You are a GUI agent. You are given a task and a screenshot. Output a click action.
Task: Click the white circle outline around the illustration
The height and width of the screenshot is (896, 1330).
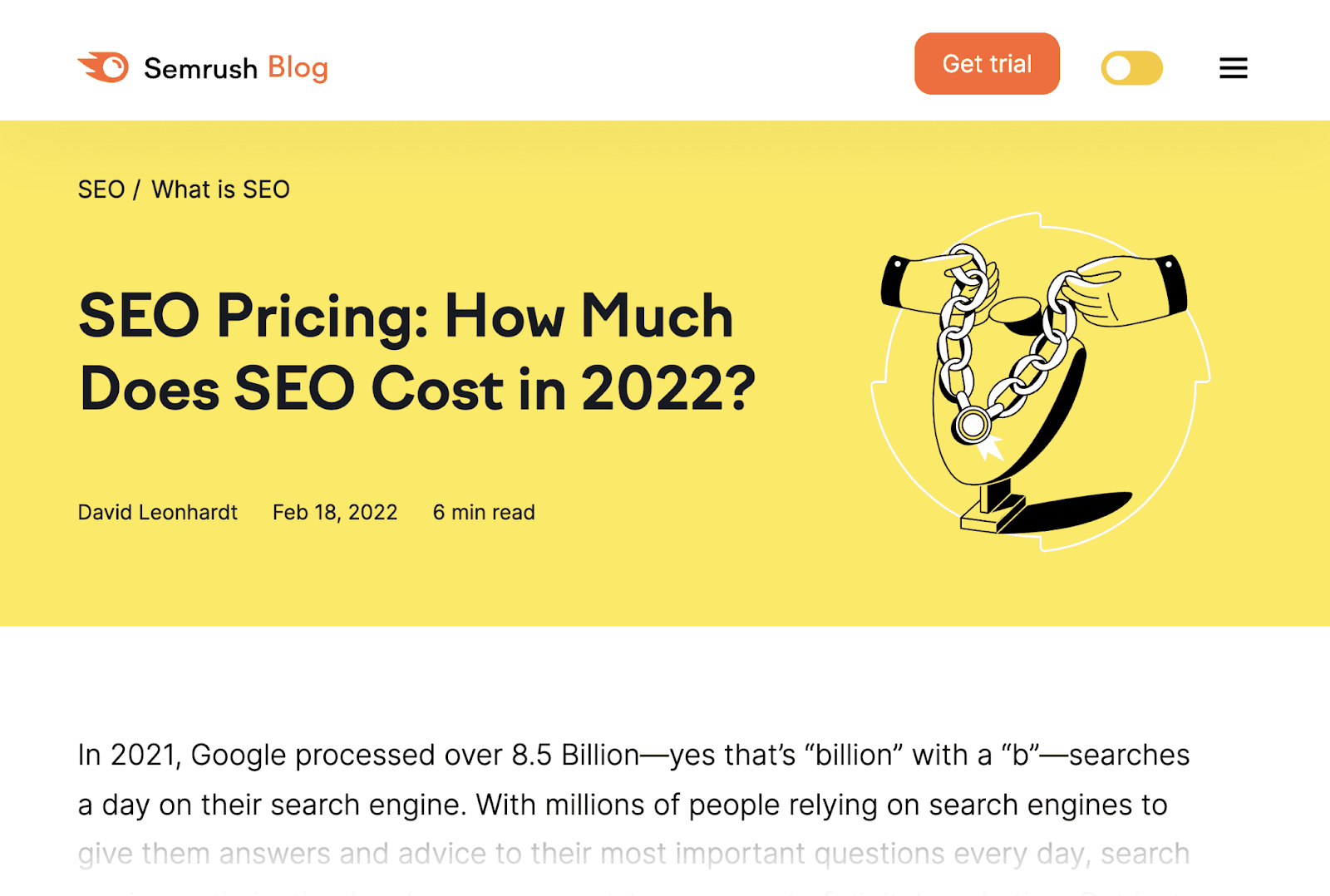click(1040, 382)
